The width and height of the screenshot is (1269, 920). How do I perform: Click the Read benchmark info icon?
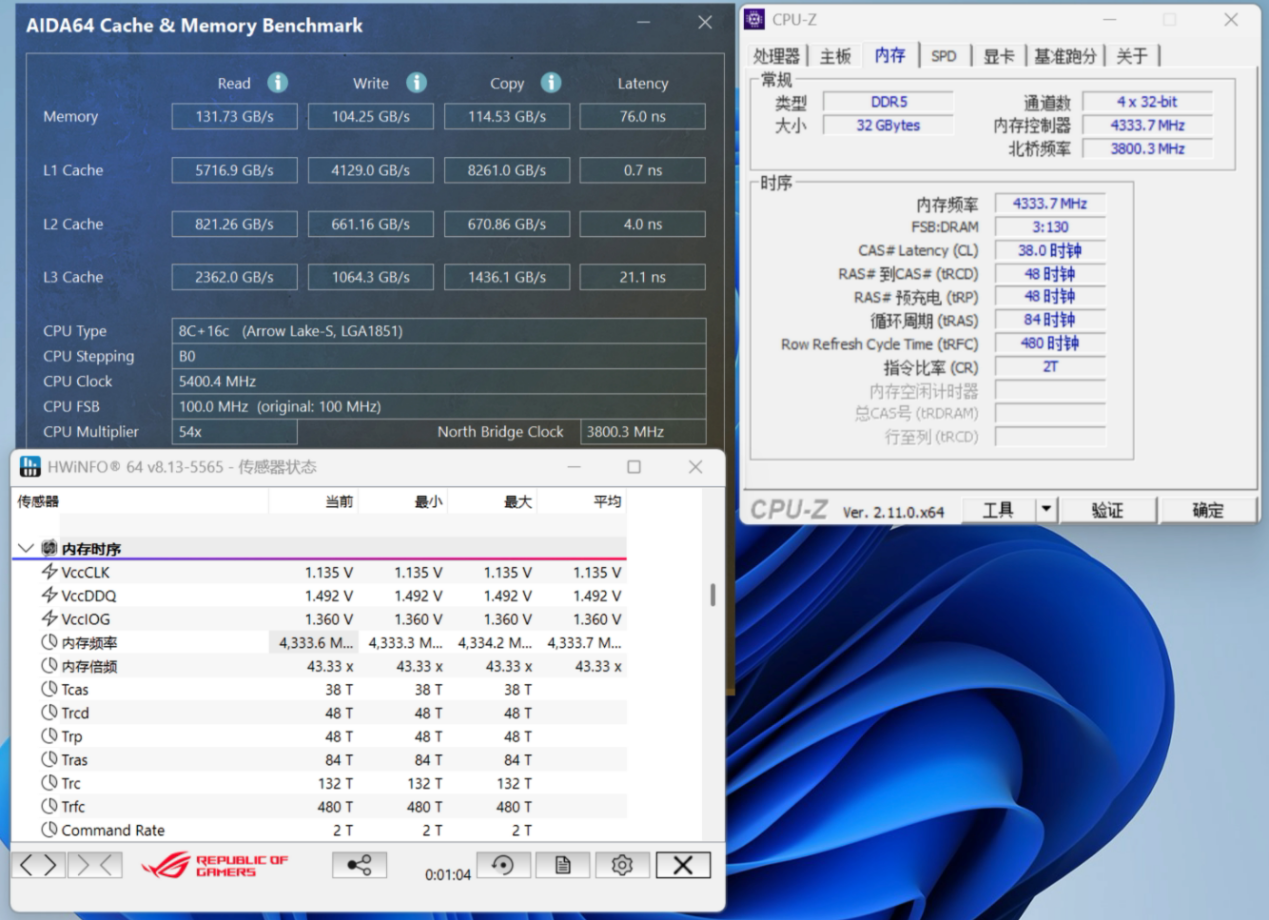pyautogui.click(x=278, y=83)
